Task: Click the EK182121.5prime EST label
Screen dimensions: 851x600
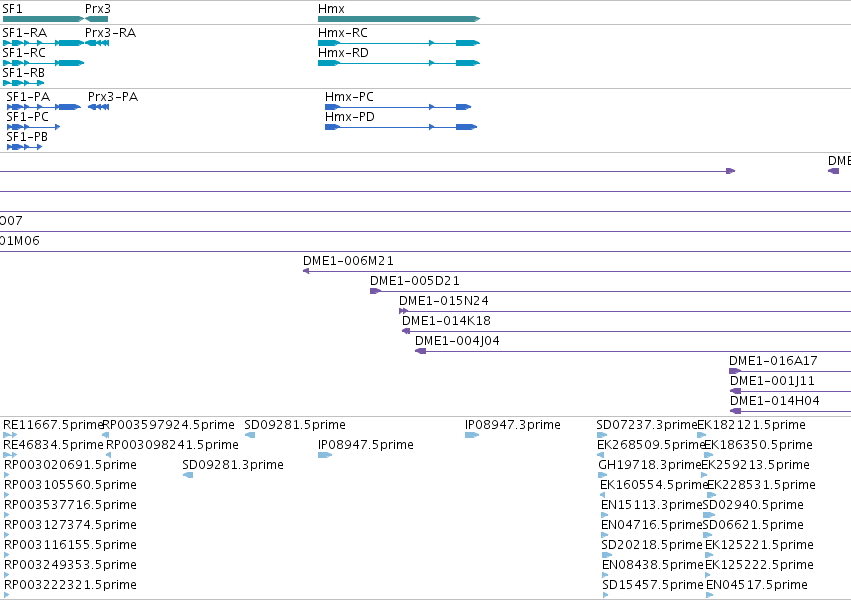Action: pos(751,425)
